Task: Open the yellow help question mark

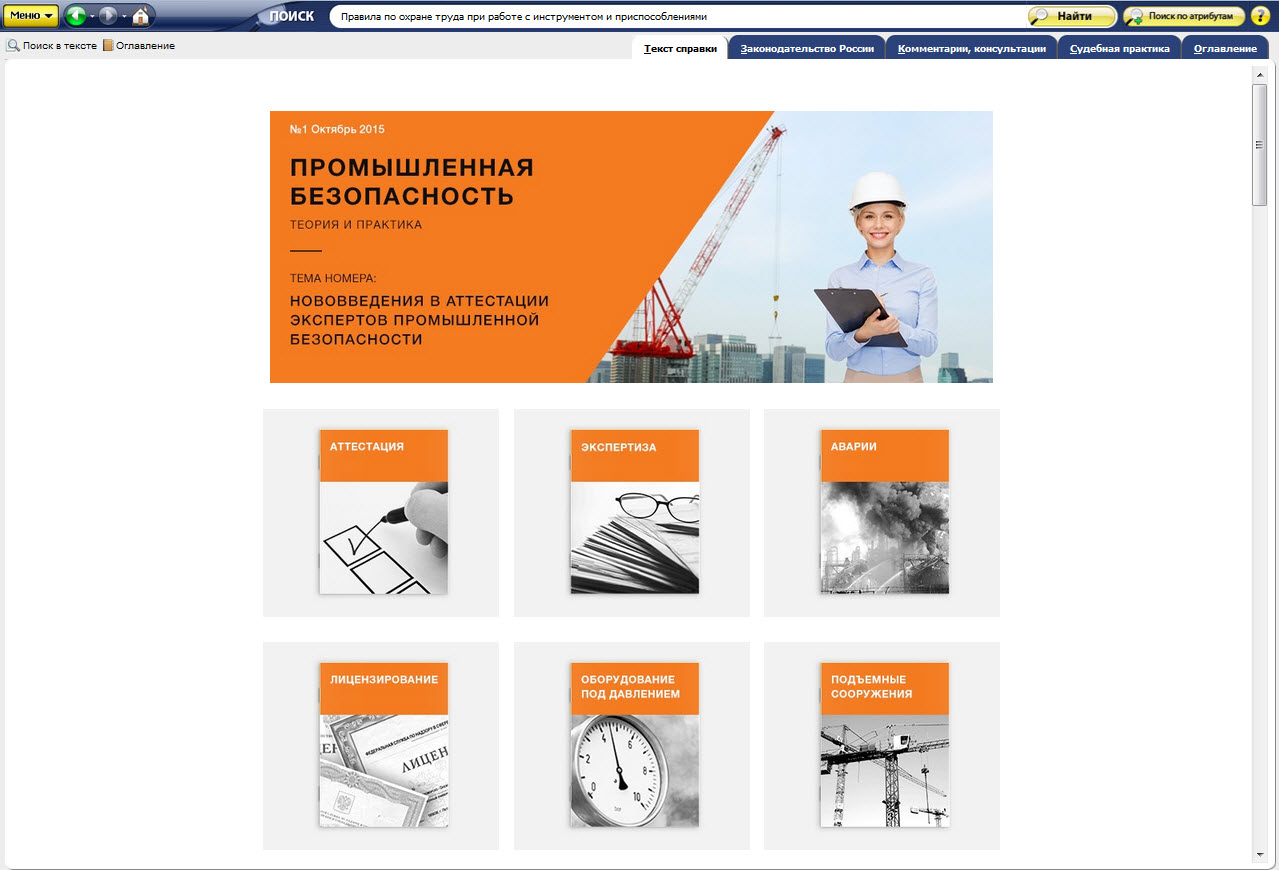Action: click(x=1260, y=16)
